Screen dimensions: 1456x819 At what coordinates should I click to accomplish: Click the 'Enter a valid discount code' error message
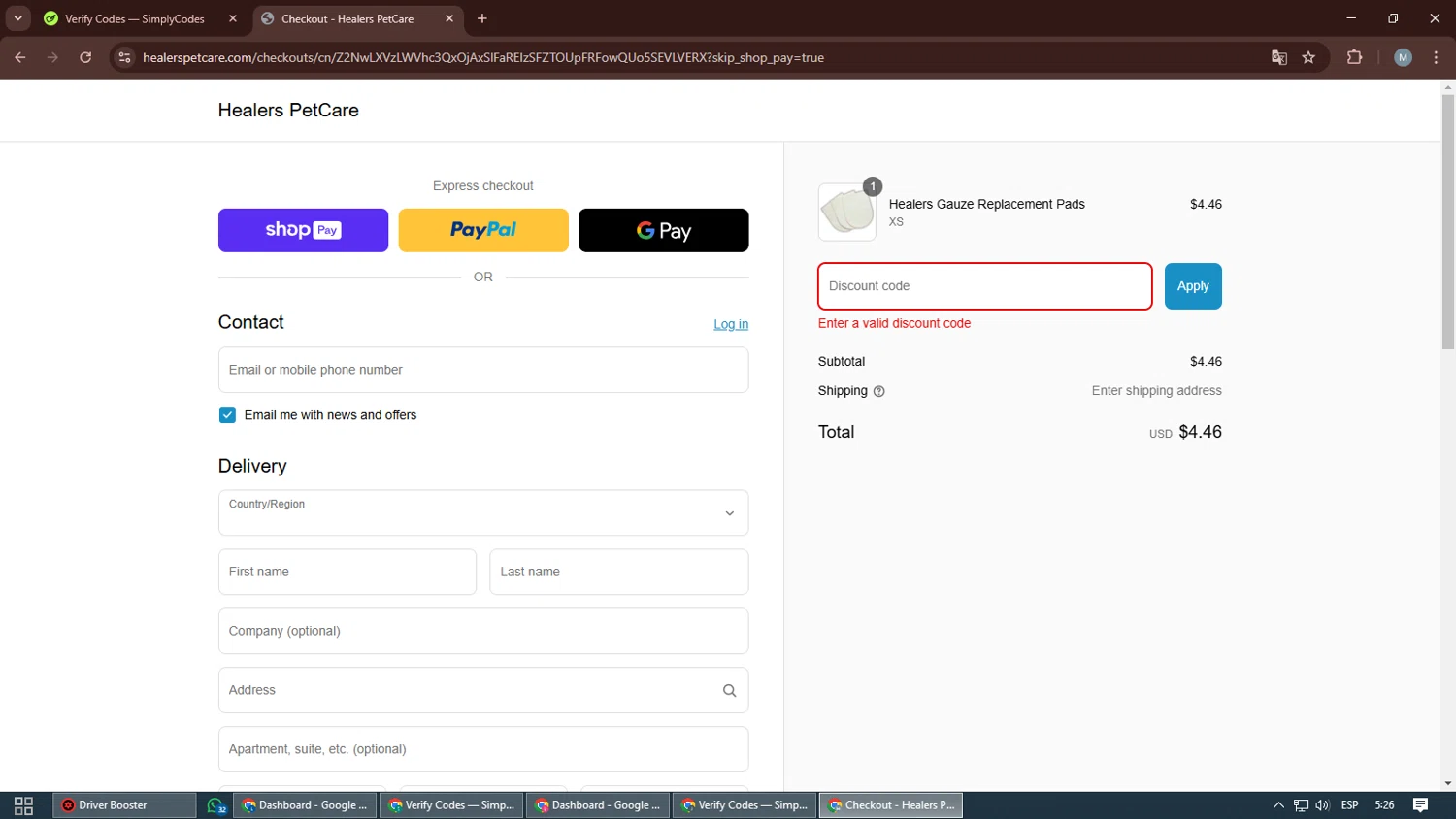(x=894, y=323)
